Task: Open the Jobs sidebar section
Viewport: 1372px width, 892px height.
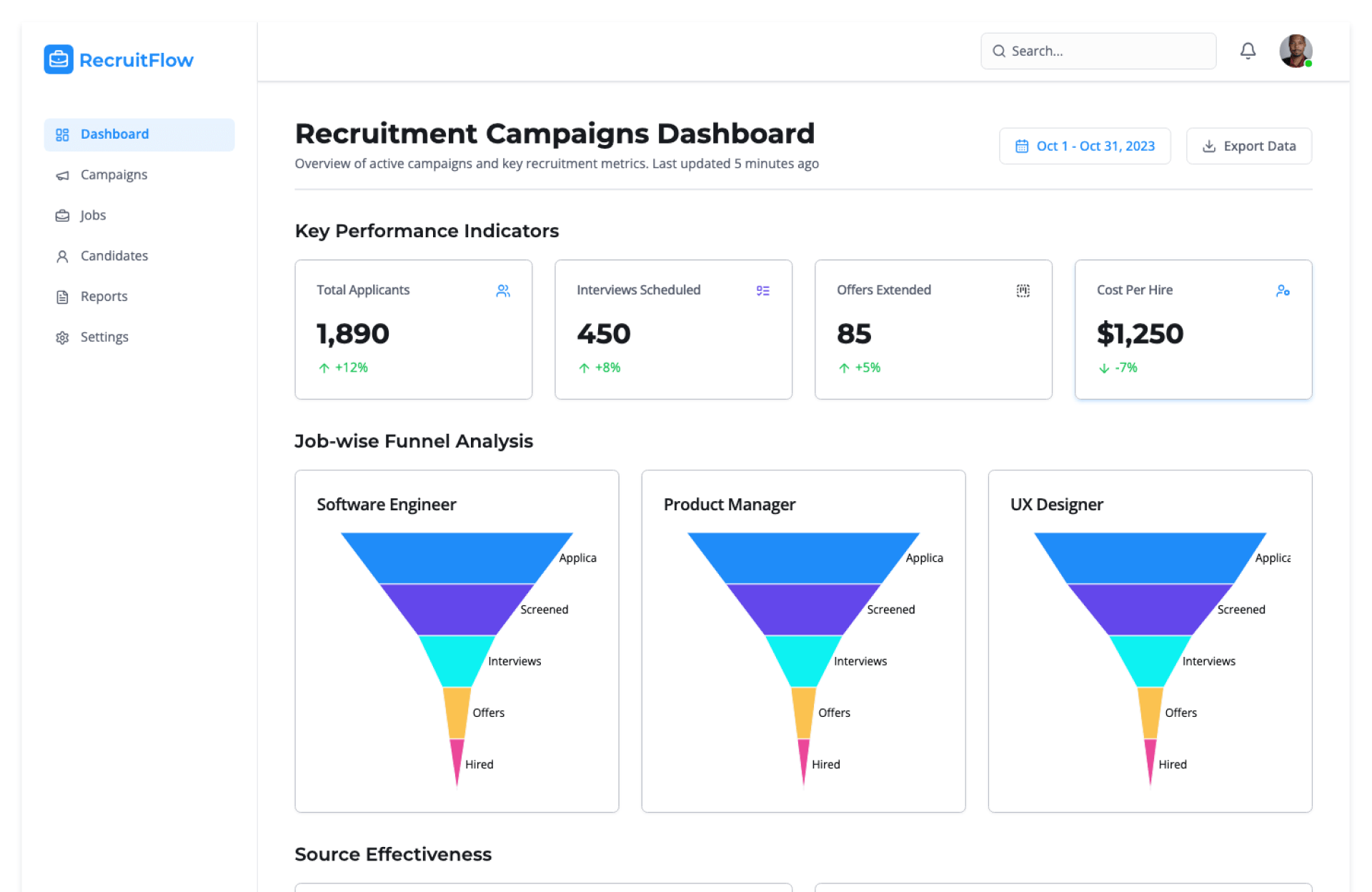Action: pyautogui.click(x=93, y=215)
